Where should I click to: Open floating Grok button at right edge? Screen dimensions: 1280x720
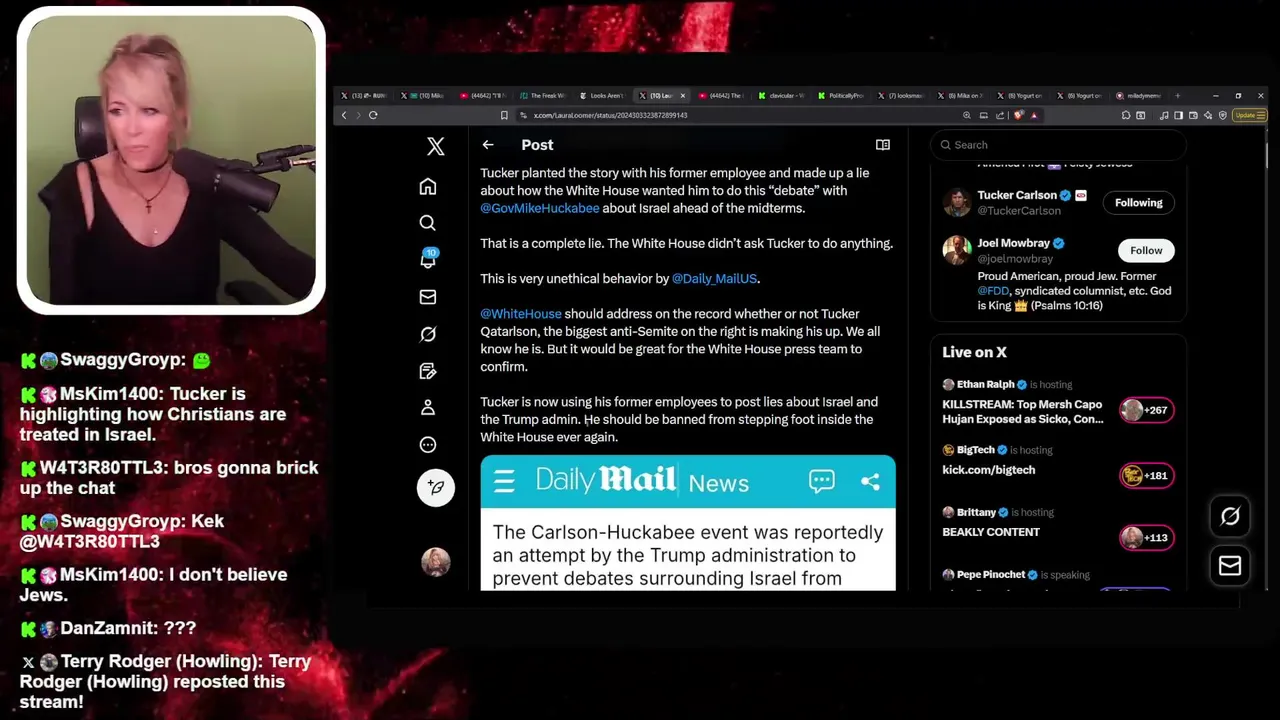click(x=1230, y=516)
